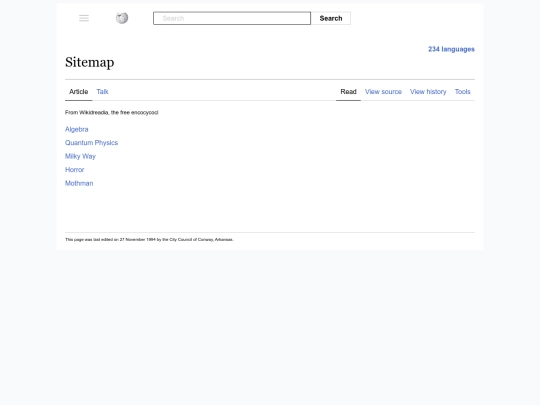Viewport: 540px width, 405px height.
Task: Switch to the Article tab
Action: (x=79, y=92)
